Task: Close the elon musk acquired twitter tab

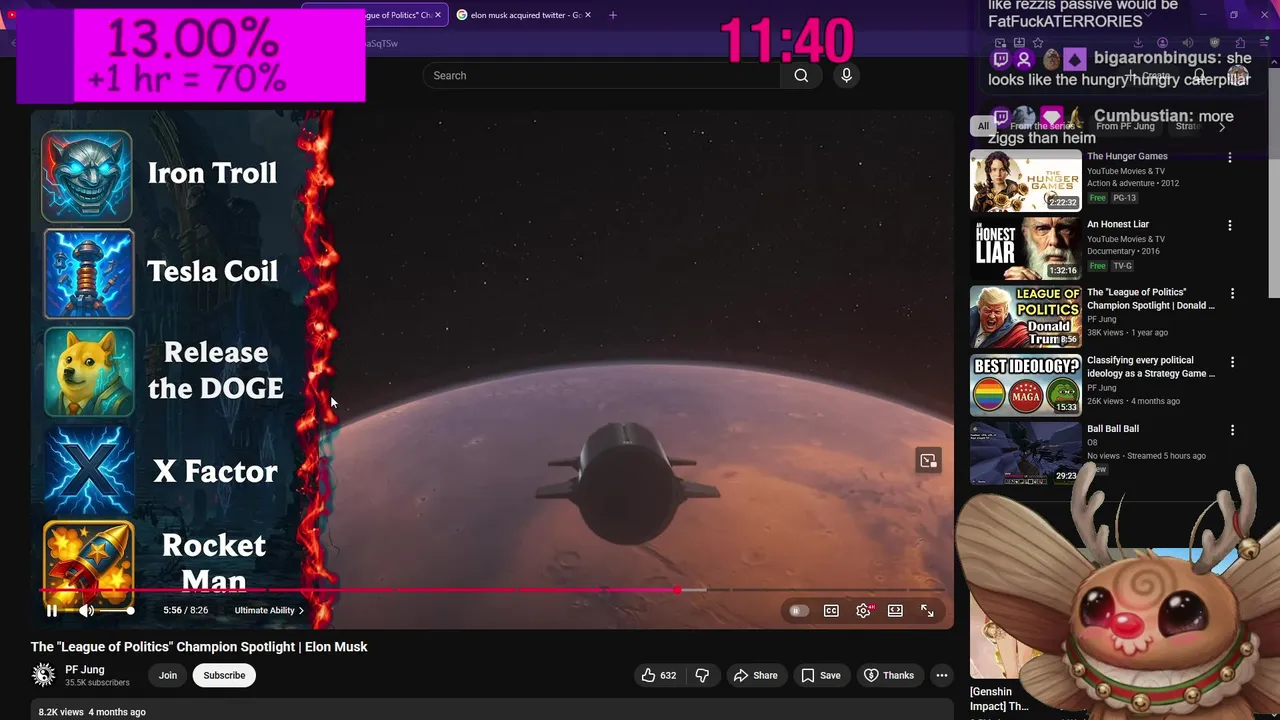Action: click(x=588, y=15)
